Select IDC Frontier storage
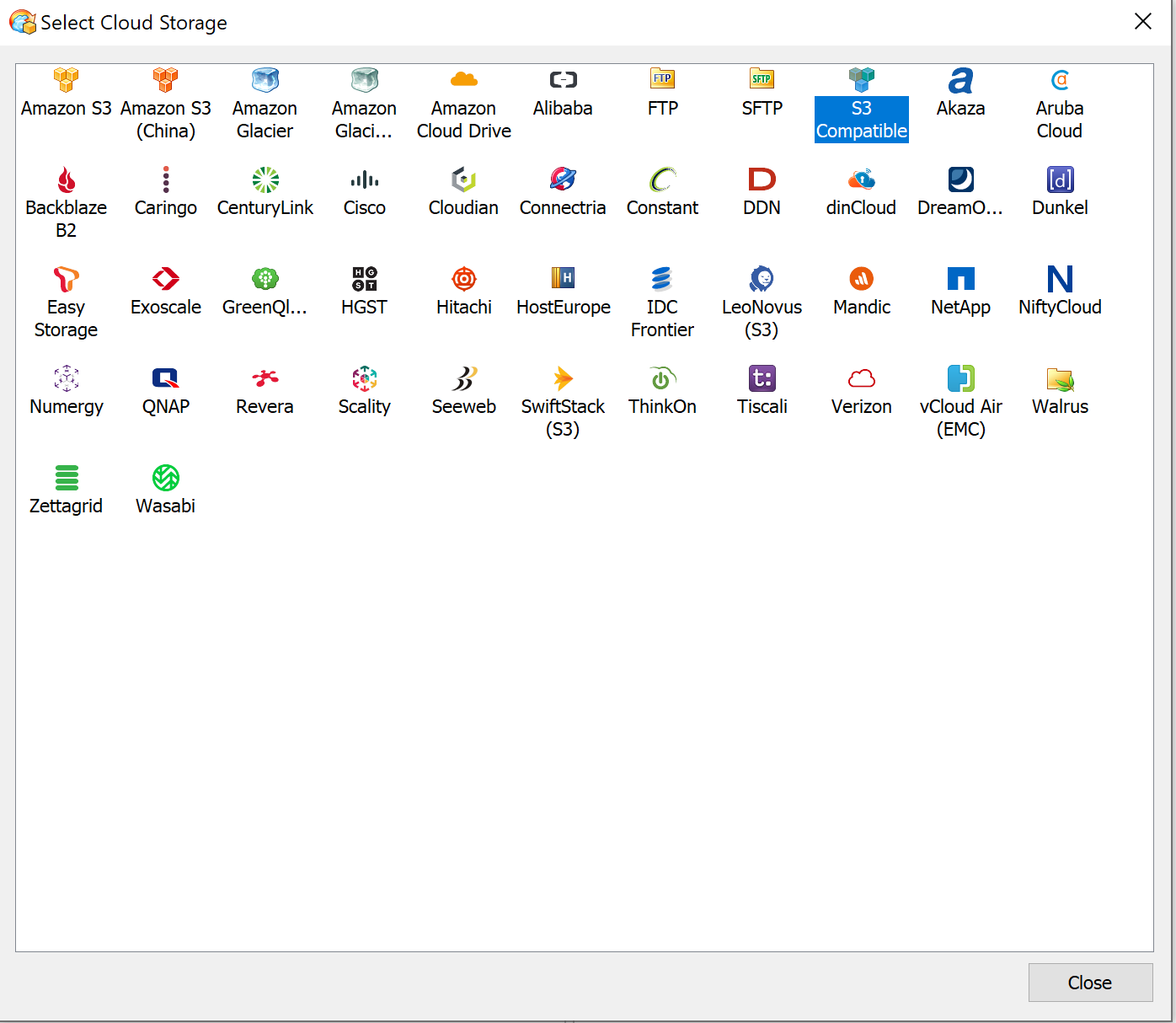 [x=662, y=279]
